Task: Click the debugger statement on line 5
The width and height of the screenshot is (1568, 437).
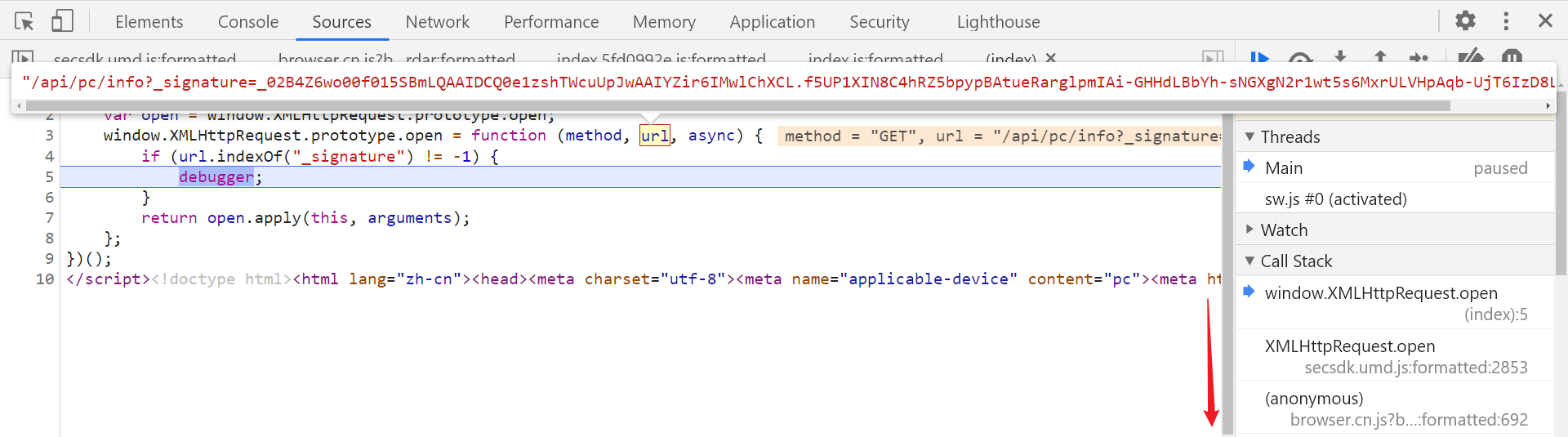Action: [216, 177]
